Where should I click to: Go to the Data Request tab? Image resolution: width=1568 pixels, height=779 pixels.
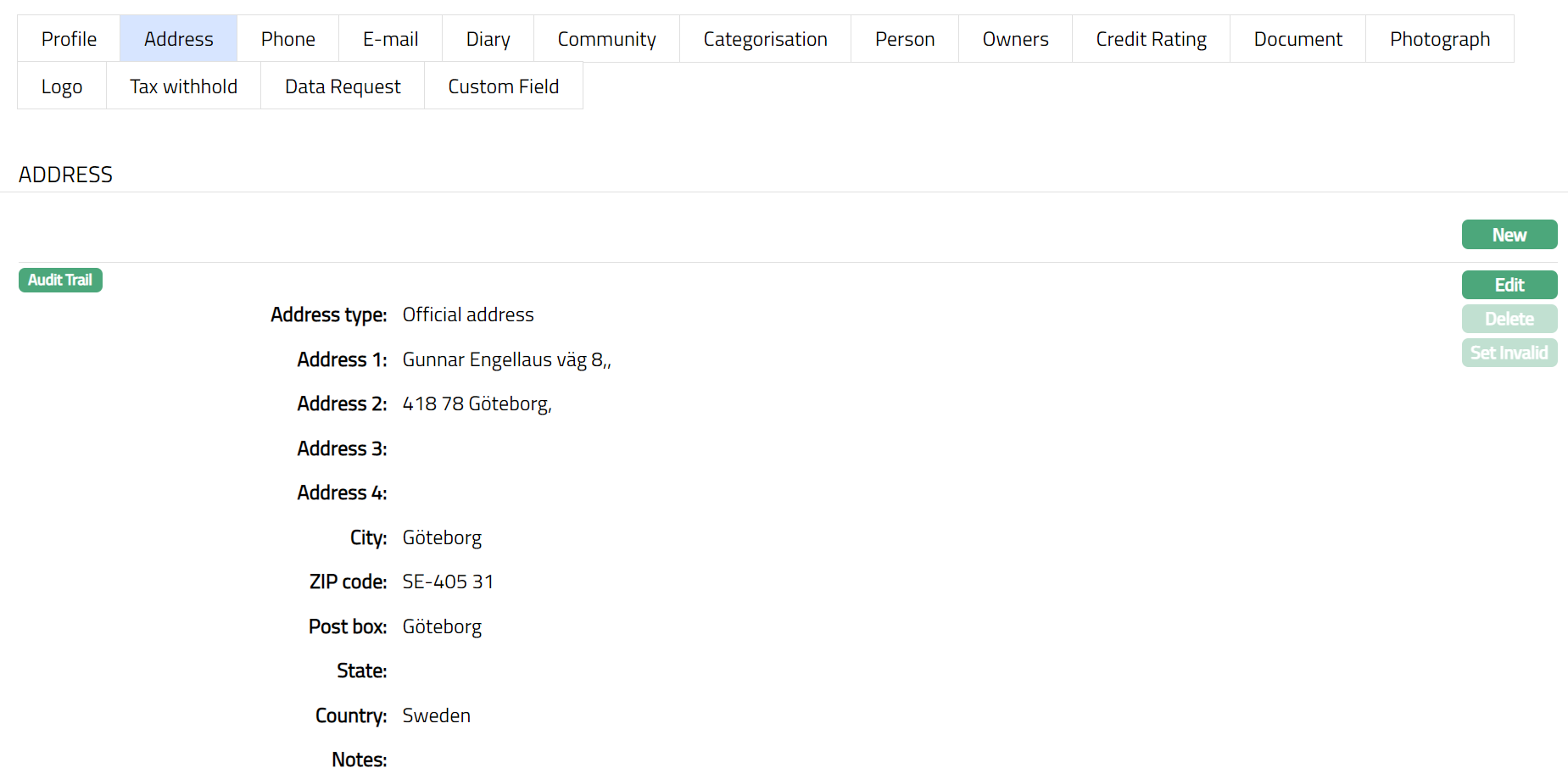coord(343,86)
